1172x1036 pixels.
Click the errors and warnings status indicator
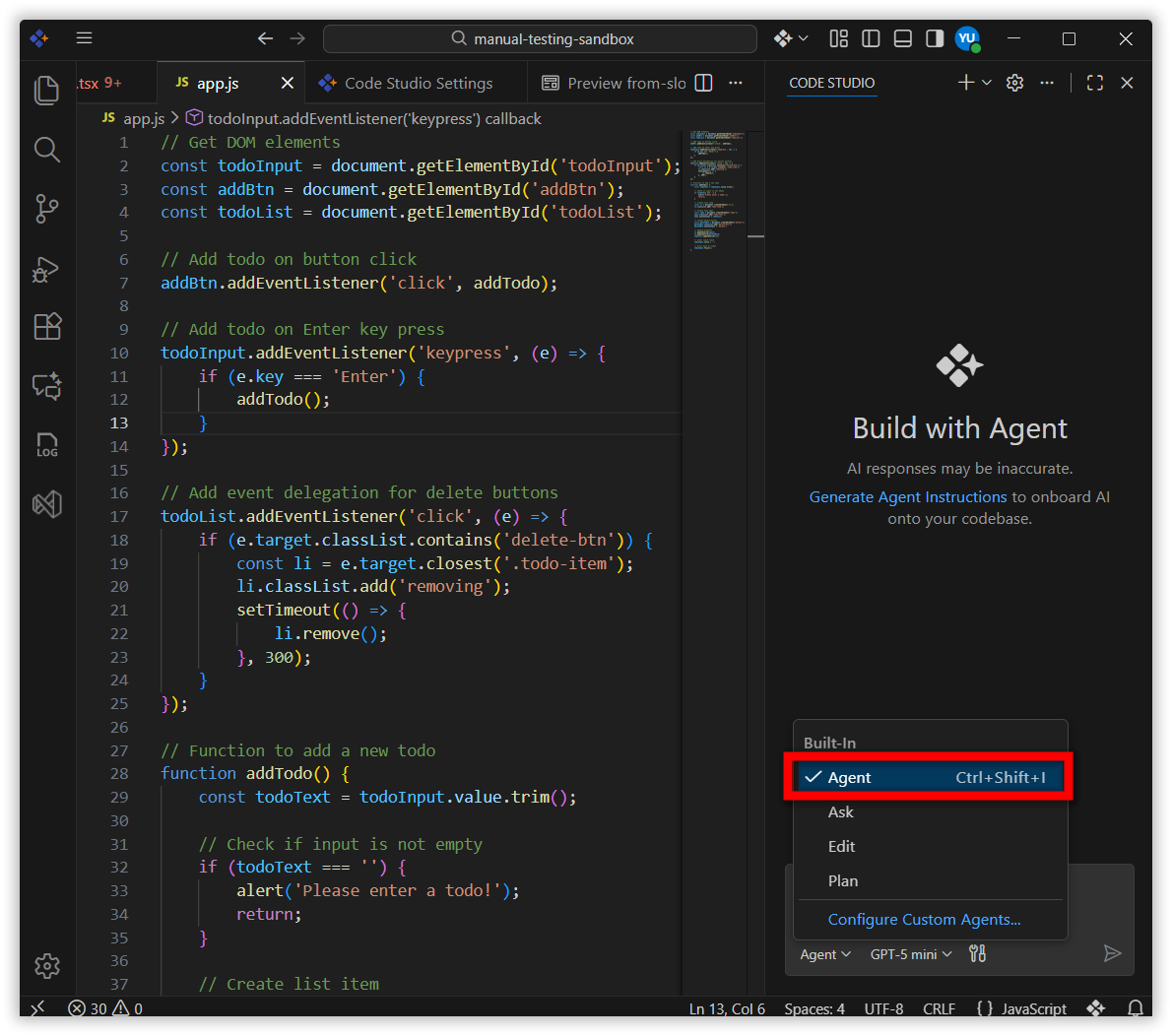pos(105,1008)
